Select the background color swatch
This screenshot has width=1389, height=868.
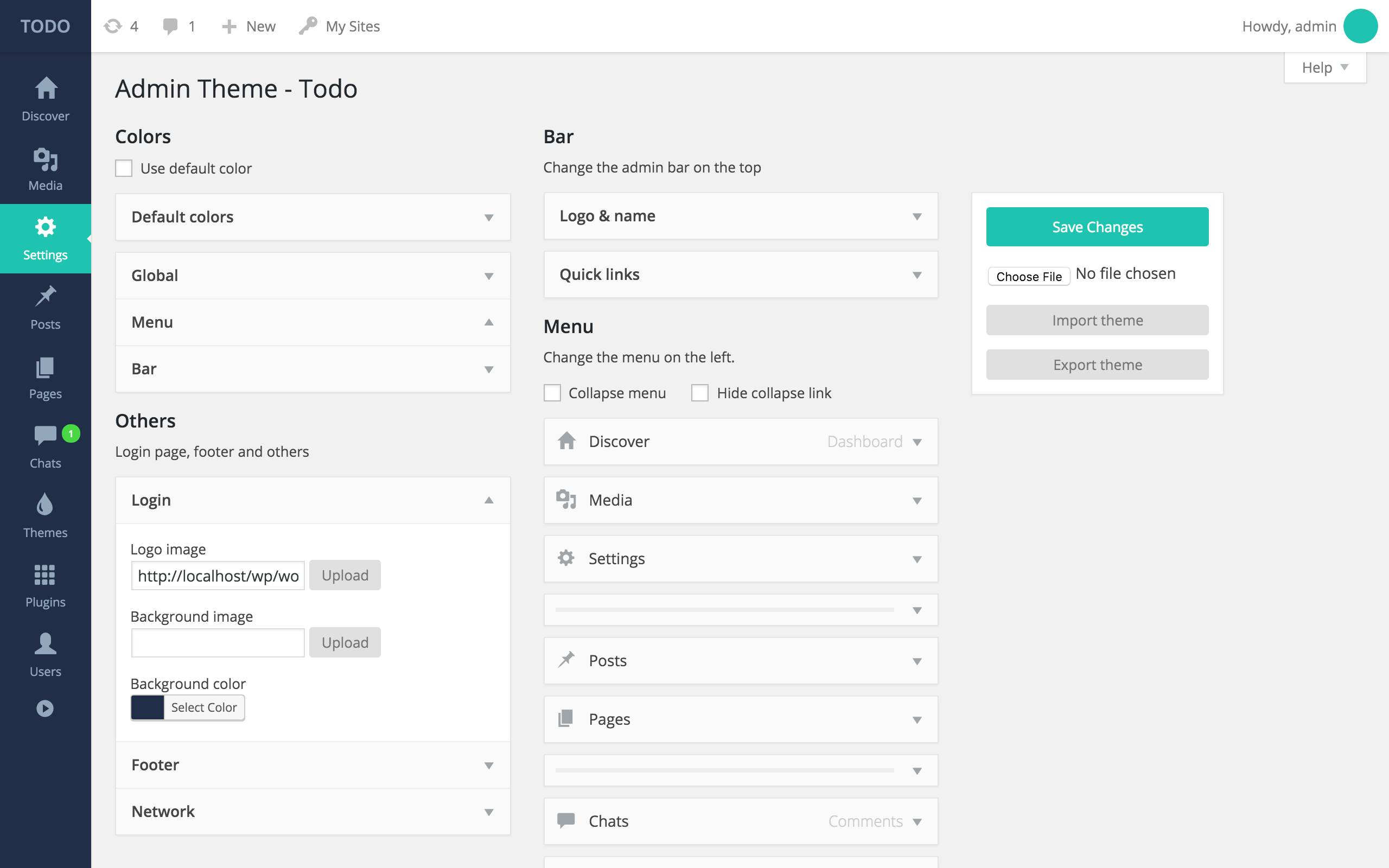(x=148, y=707)
